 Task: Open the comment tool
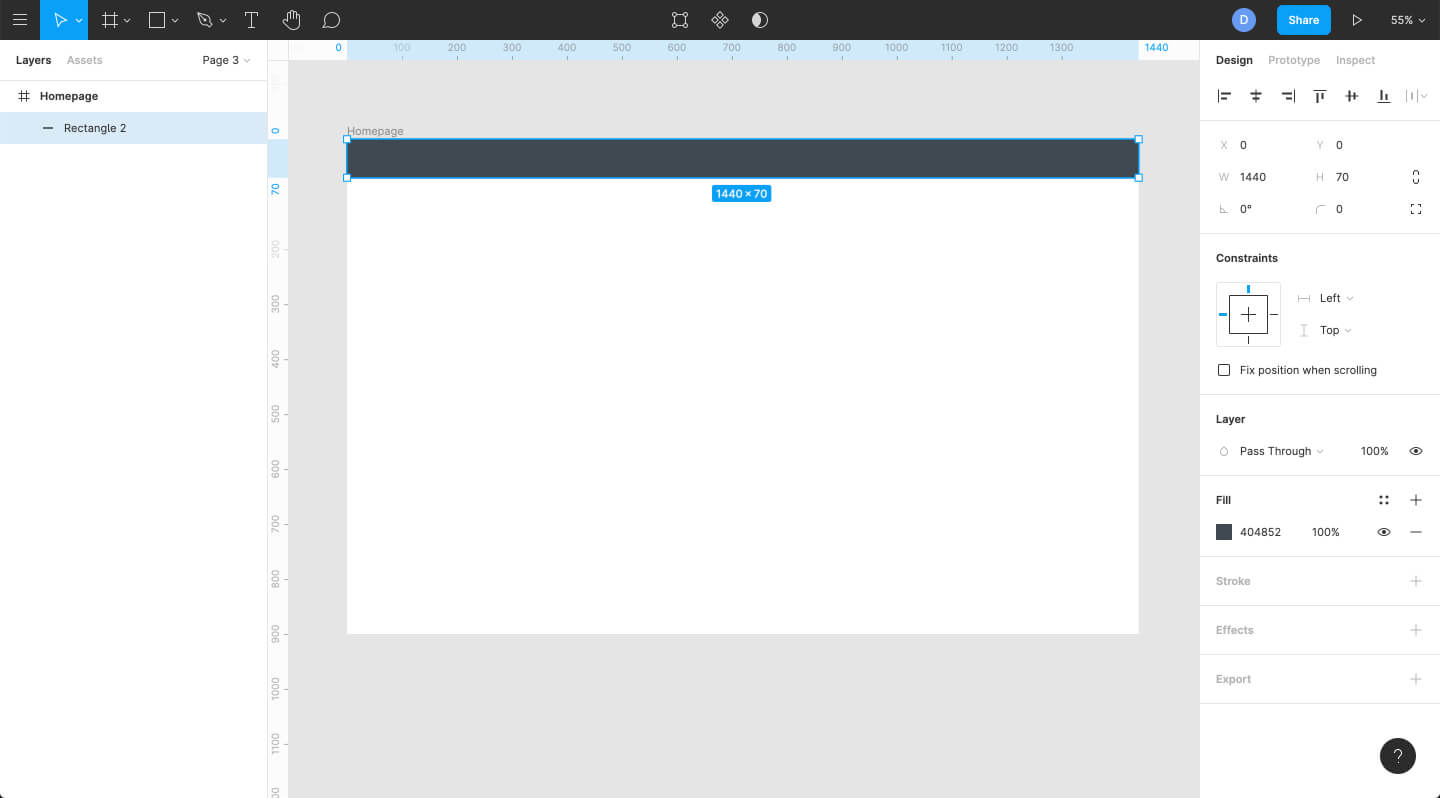(330, 20)
